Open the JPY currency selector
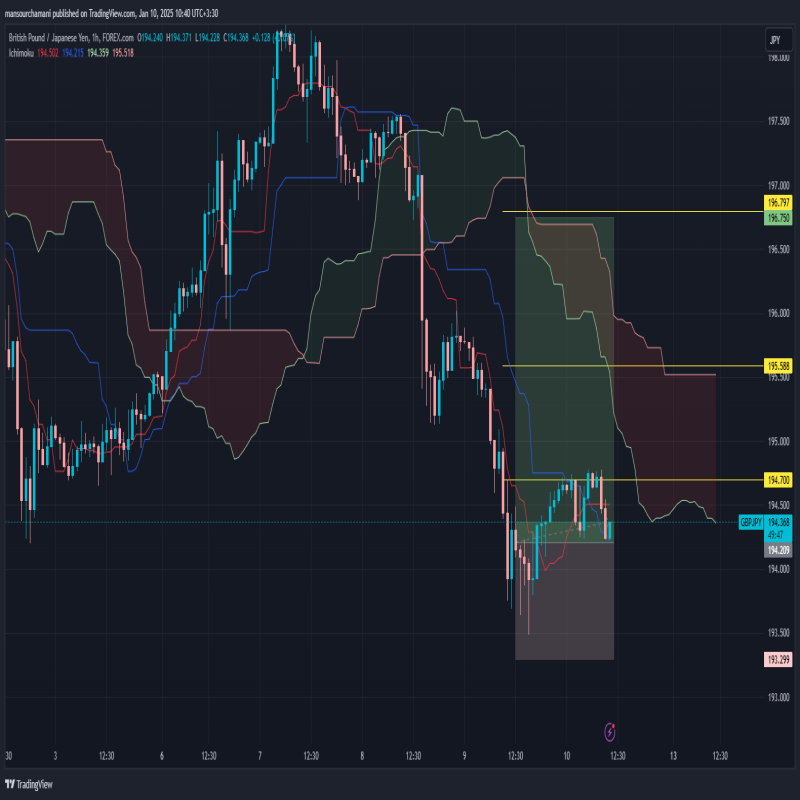The image size is (800, 800). pos(774,40)
